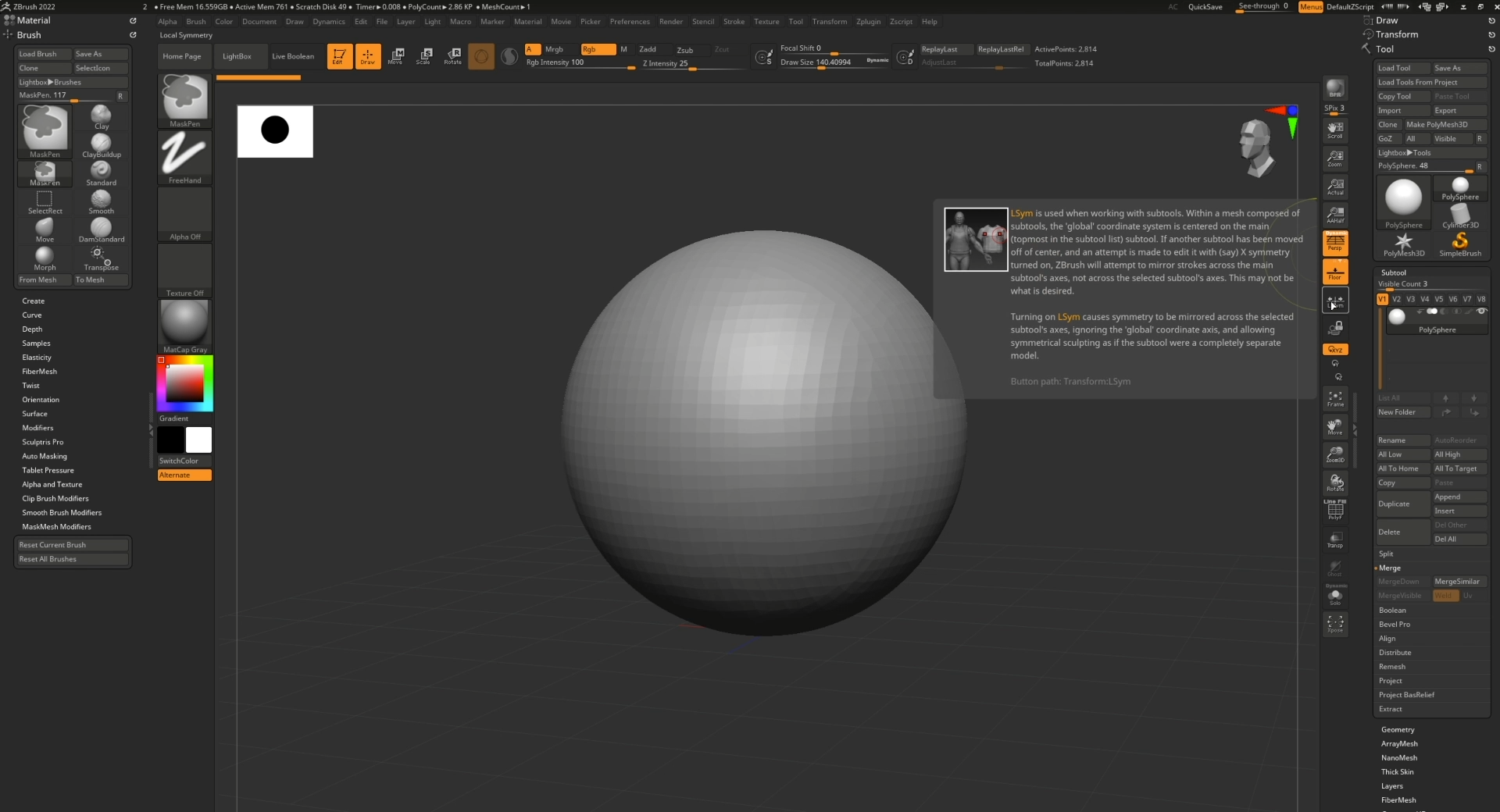
Task: Open the Zplugin menu
Action: (x=868, y=22)
